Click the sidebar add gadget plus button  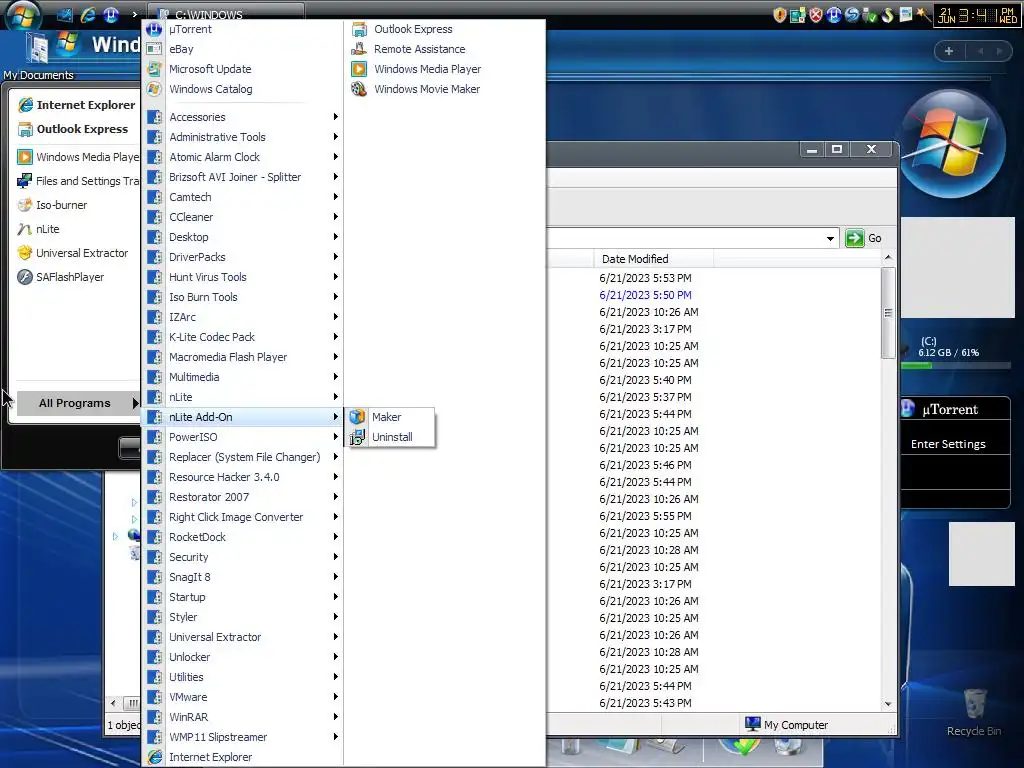(949, 51)
